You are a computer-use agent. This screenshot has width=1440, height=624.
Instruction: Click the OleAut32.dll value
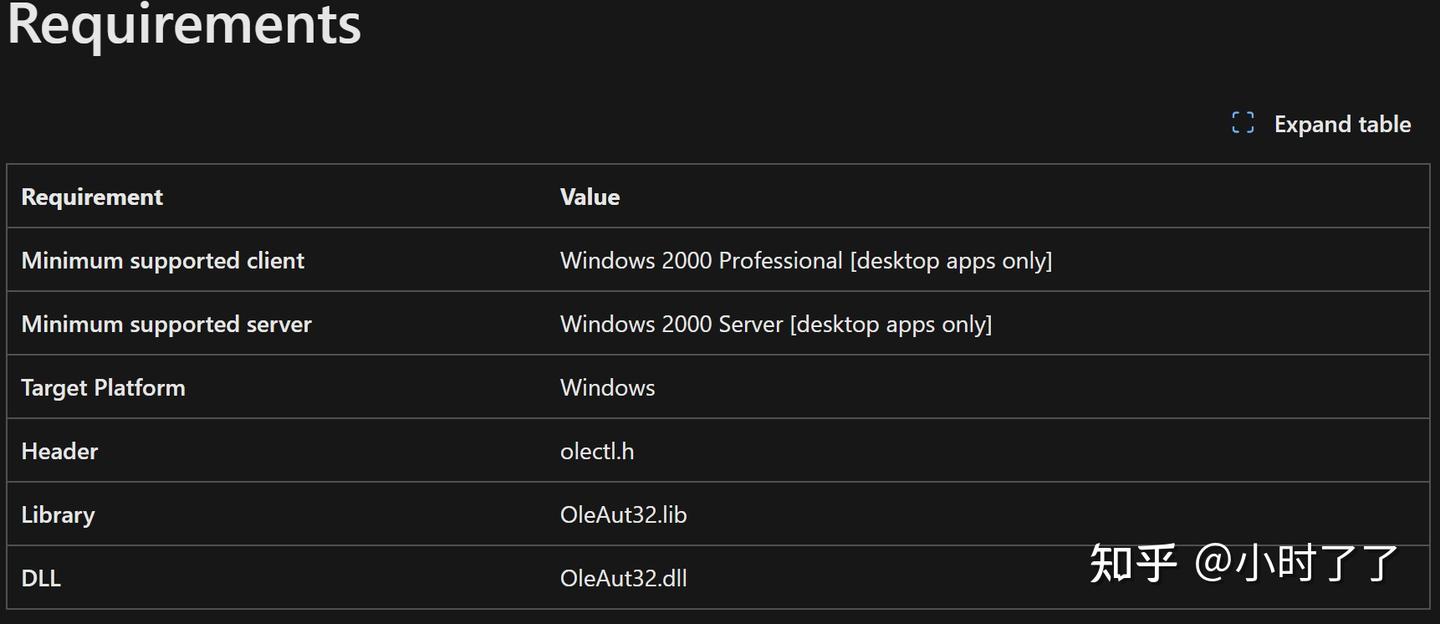click(x=623, y=578)
